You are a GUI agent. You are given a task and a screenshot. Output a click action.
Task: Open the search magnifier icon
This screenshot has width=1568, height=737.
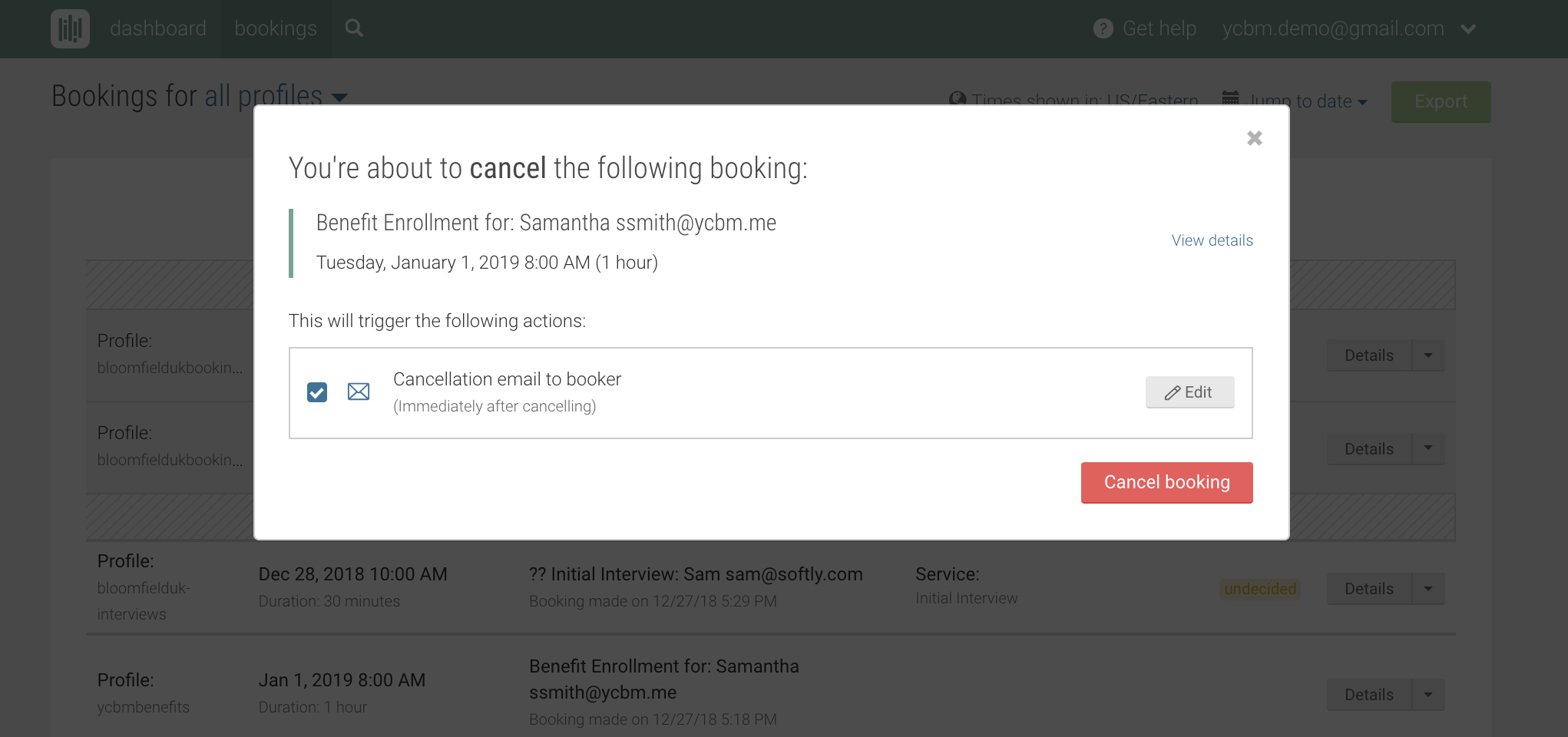354,28
